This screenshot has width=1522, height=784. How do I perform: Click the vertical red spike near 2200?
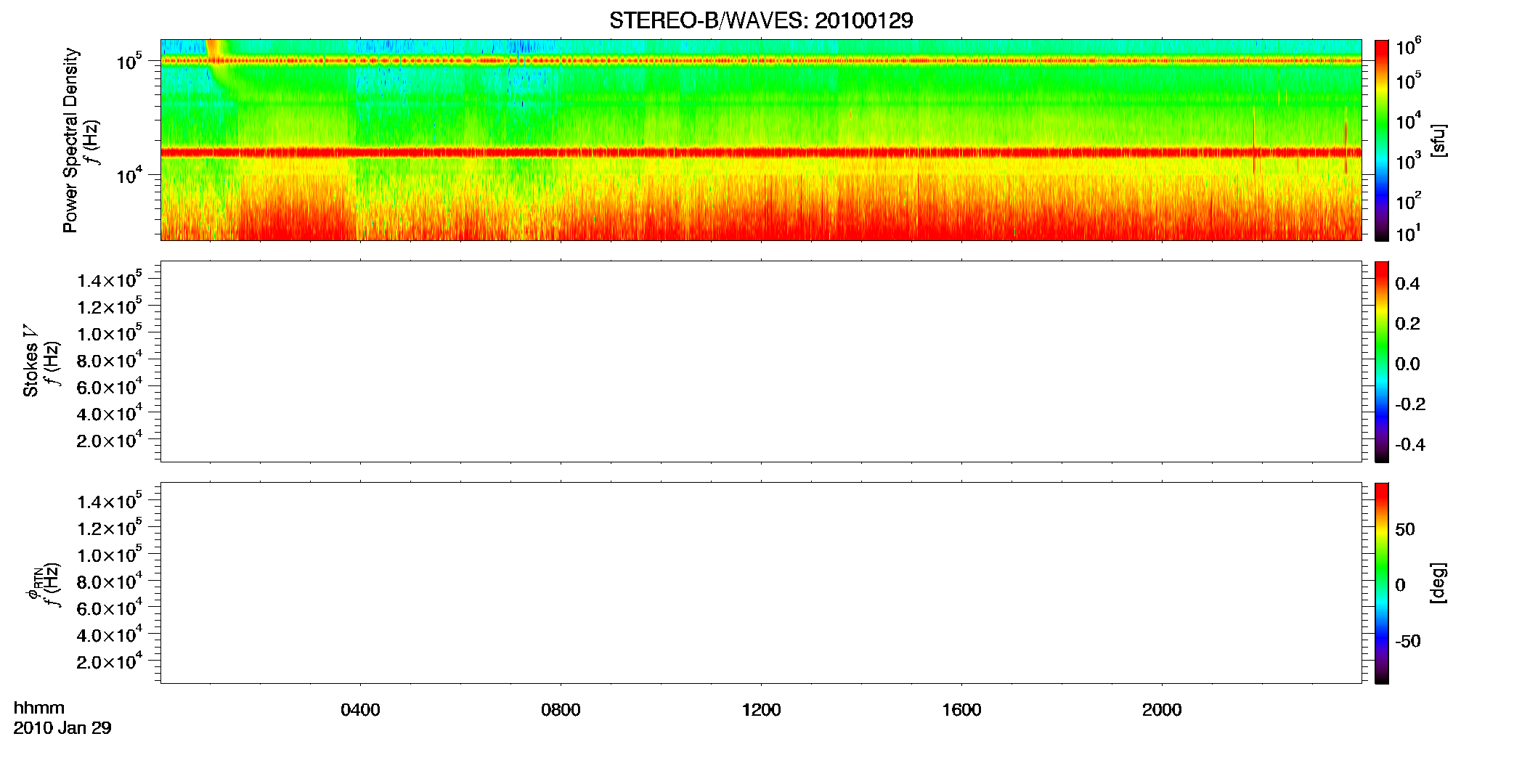click(1254, 140)
